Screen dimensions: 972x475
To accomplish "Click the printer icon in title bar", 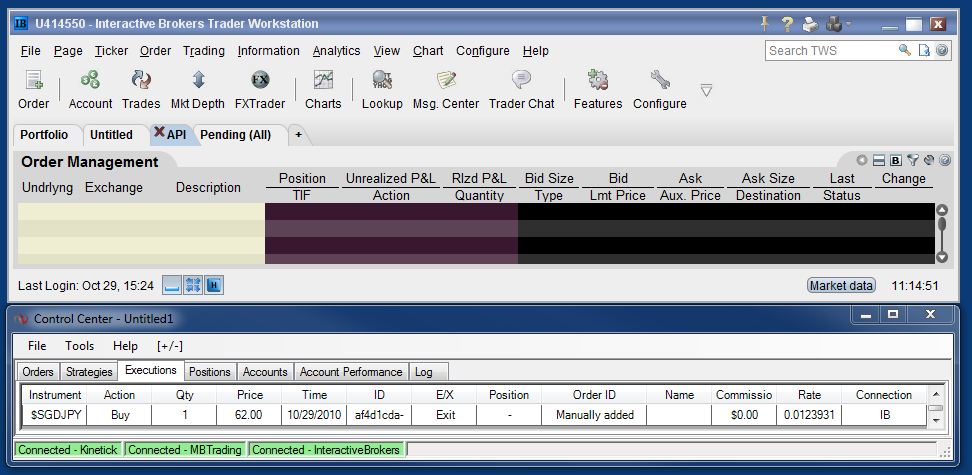I will click(810, 24).
